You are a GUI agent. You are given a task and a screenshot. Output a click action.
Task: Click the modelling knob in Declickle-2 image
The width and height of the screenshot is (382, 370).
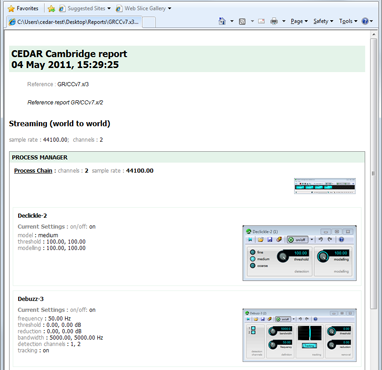click(323, 256)
